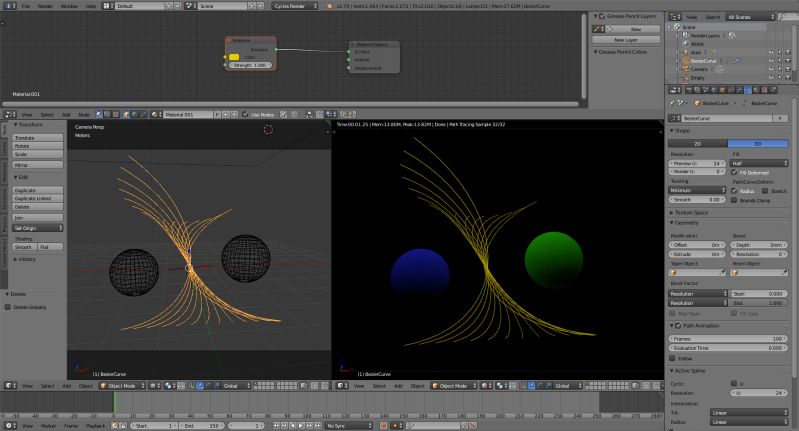Open the Set Origin dropdown
The height and width of the screenshot is (431, 799).
coord(38,228)
